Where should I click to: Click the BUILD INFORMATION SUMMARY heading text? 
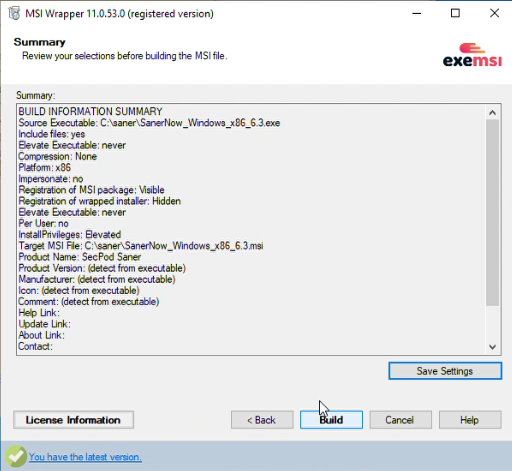[x=90, y=111]
